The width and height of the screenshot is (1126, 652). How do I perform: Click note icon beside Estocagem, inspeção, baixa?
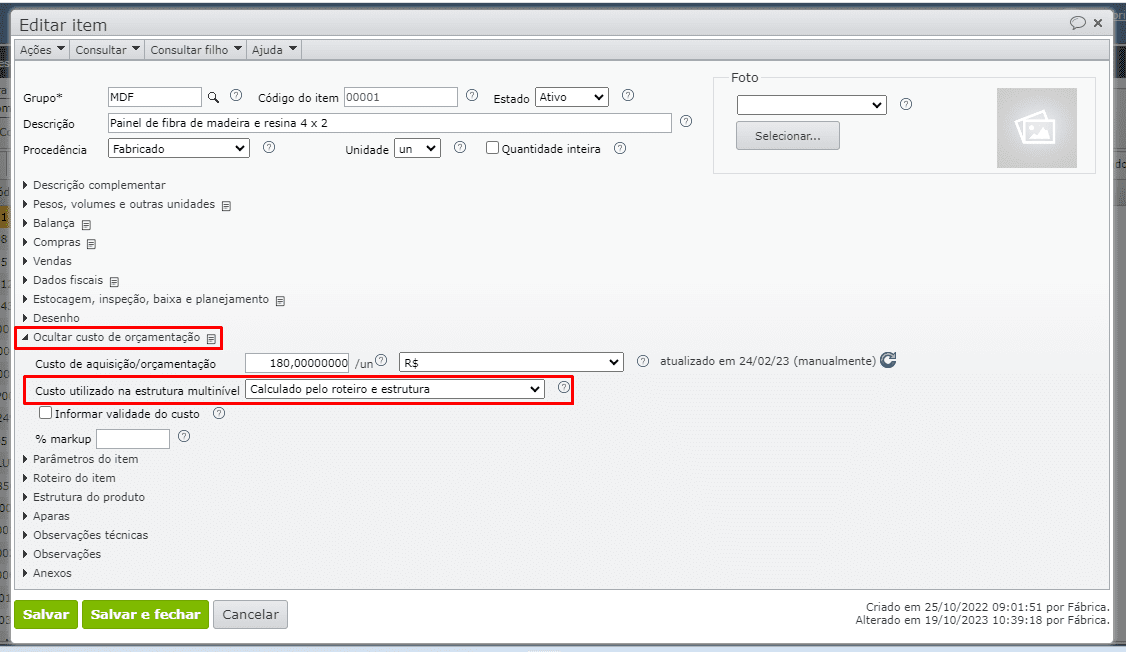281,301
